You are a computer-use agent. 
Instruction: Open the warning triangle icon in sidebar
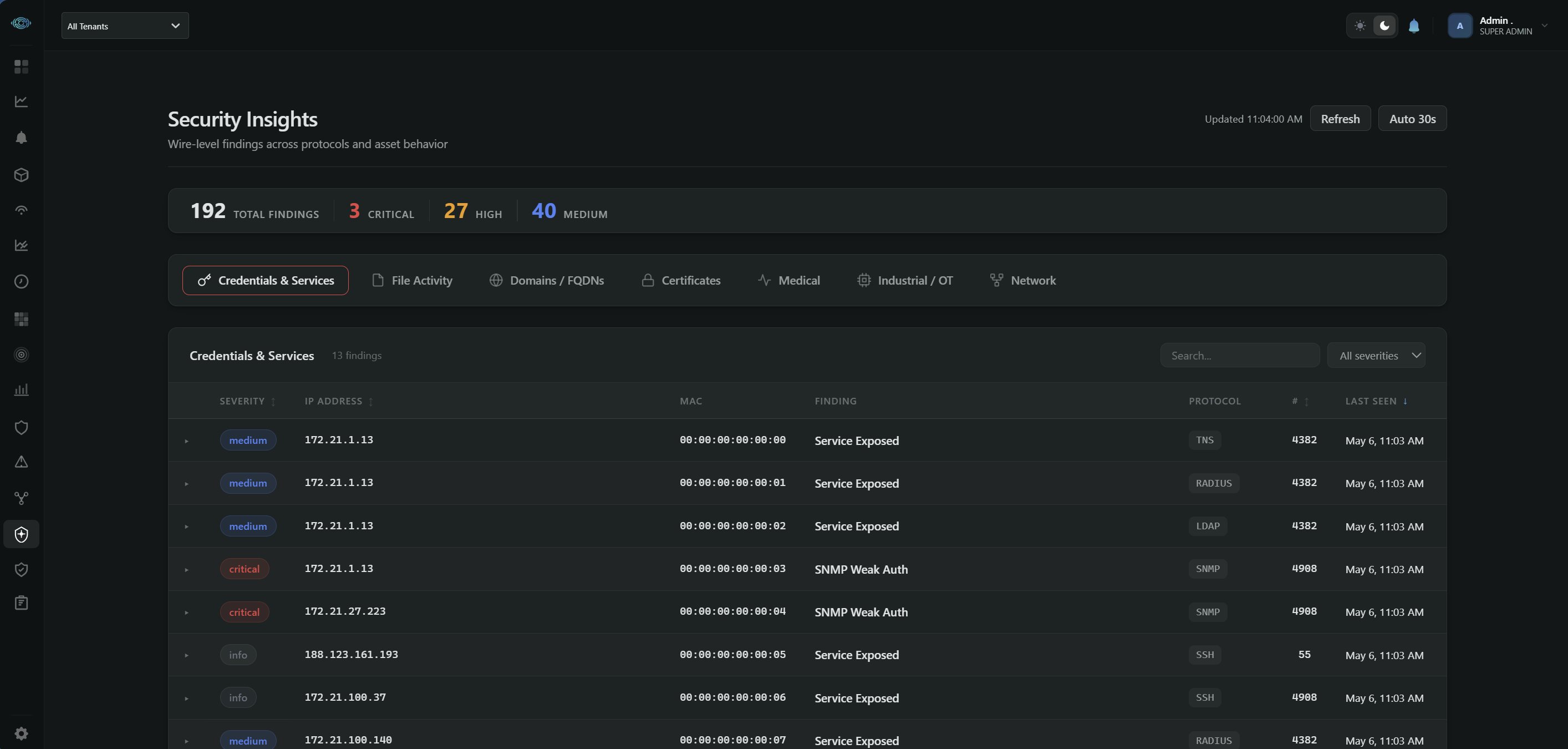21,462
